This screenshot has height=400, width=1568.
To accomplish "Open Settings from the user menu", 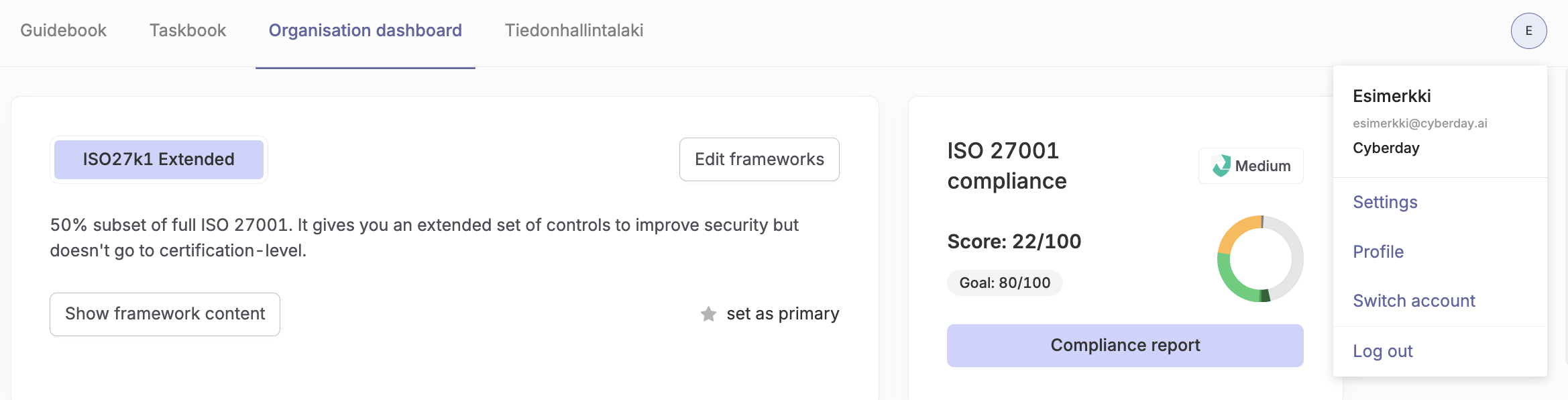I will point(1385,202).
